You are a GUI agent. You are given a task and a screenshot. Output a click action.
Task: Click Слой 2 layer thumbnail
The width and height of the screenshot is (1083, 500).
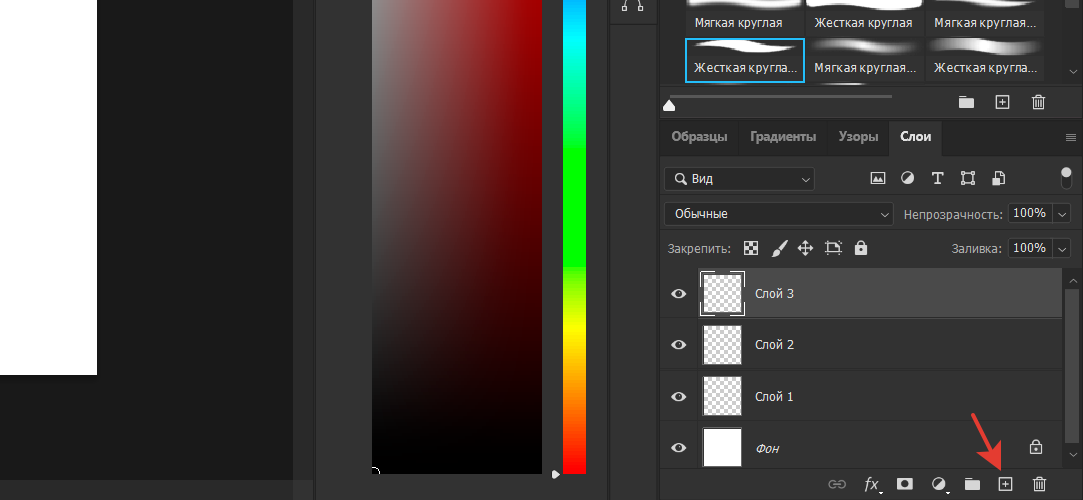[722, 345]
